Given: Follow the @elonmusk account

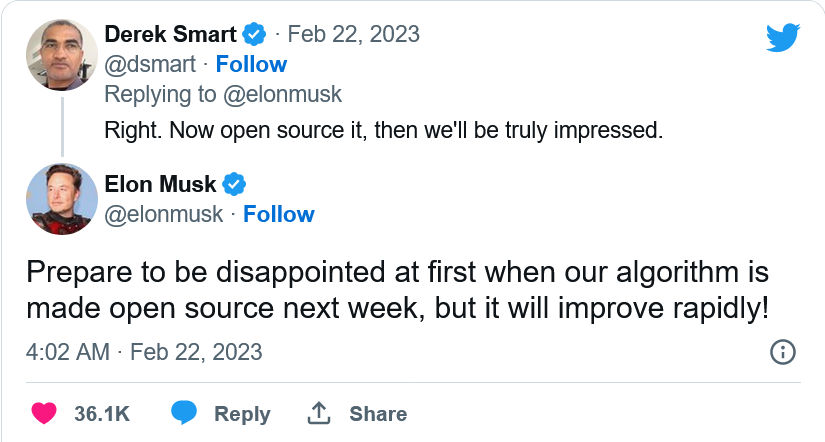Looking at the screenshot, I should coord(279,214).
